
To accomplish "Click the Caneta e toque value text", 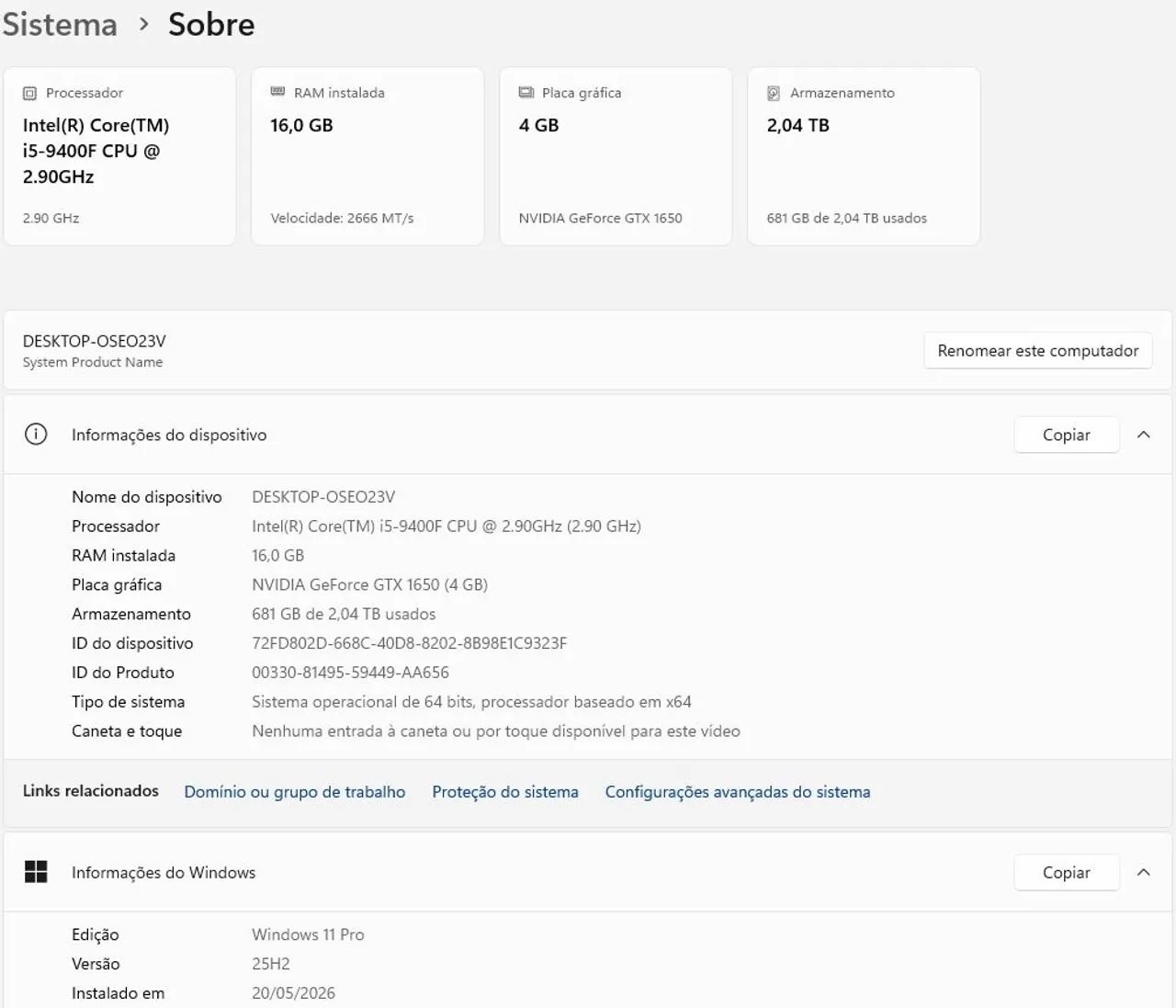I will pyautogui.click(x=496, y=731).
